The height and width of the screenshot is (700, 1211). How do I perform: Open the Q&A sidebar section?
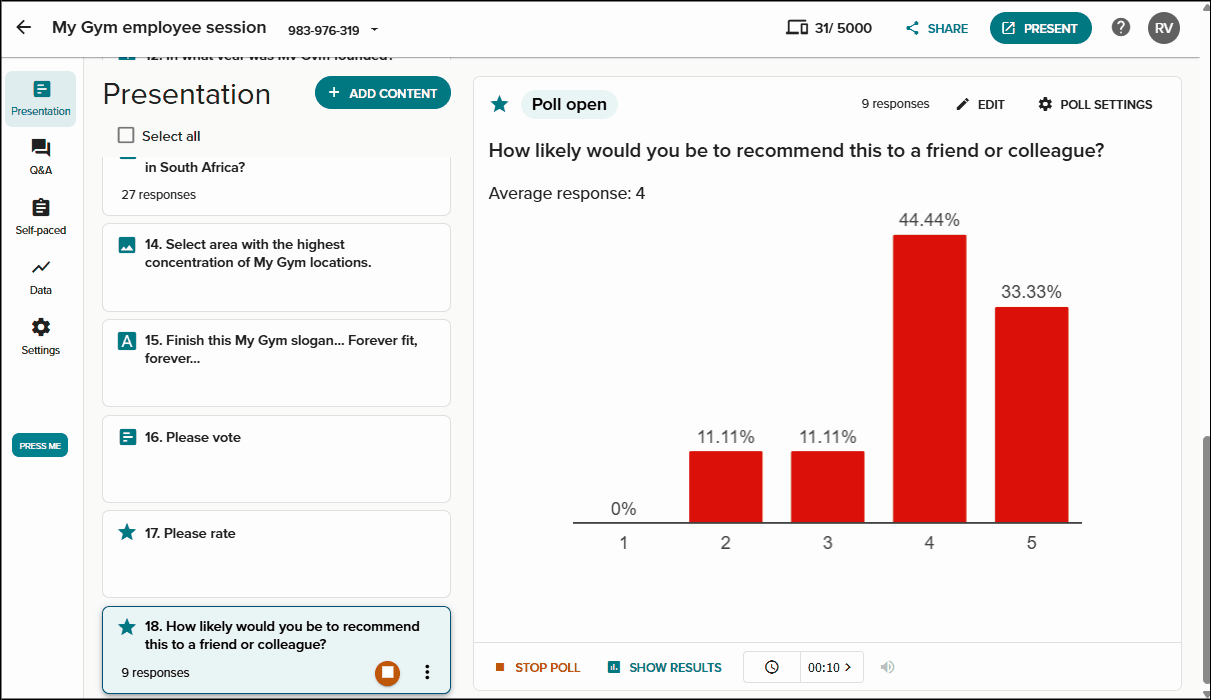(x=41, y=157)
